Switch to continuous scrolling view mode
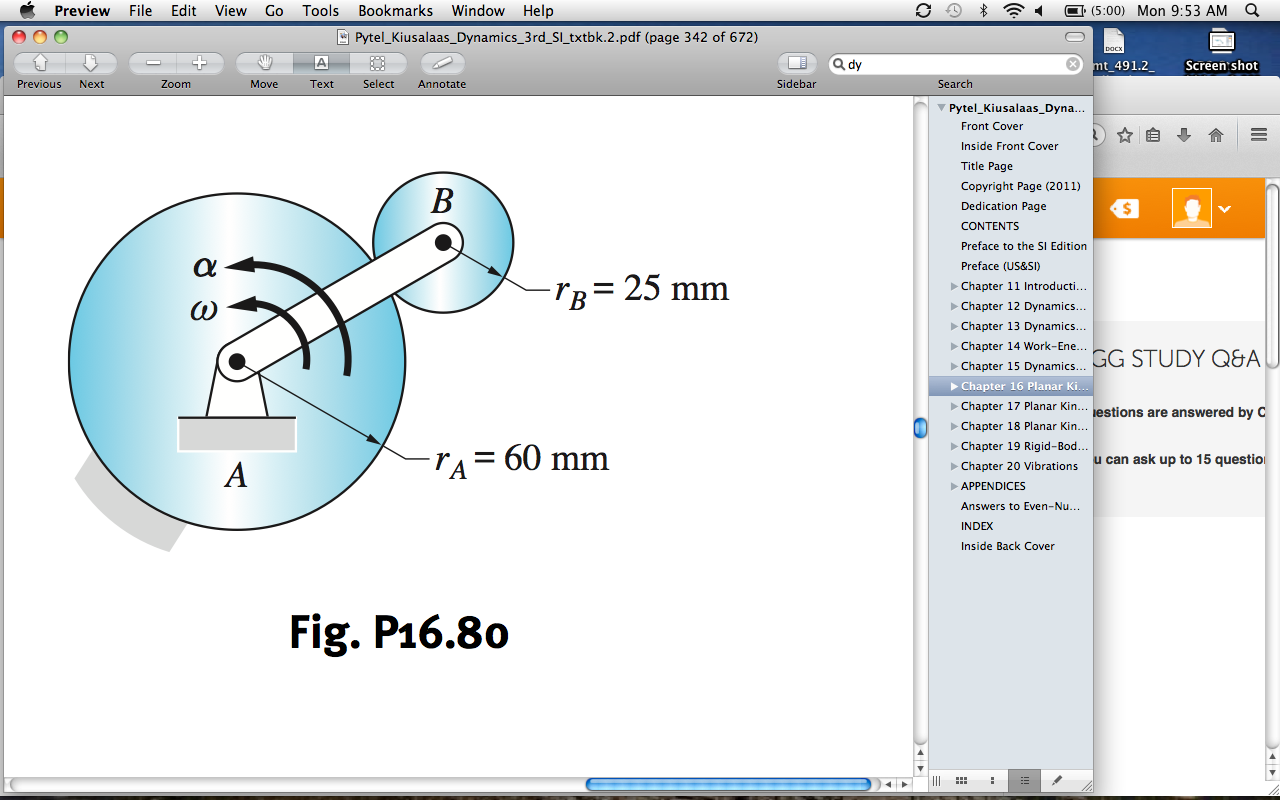This screenshot has height=800, width=1280. tap(937, 781)
